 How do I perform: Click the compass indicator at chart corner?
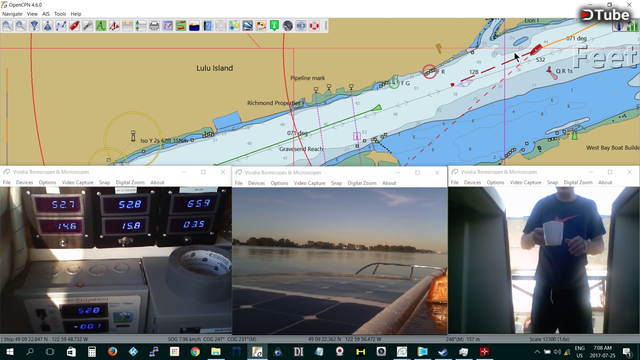tap(619, 26)
